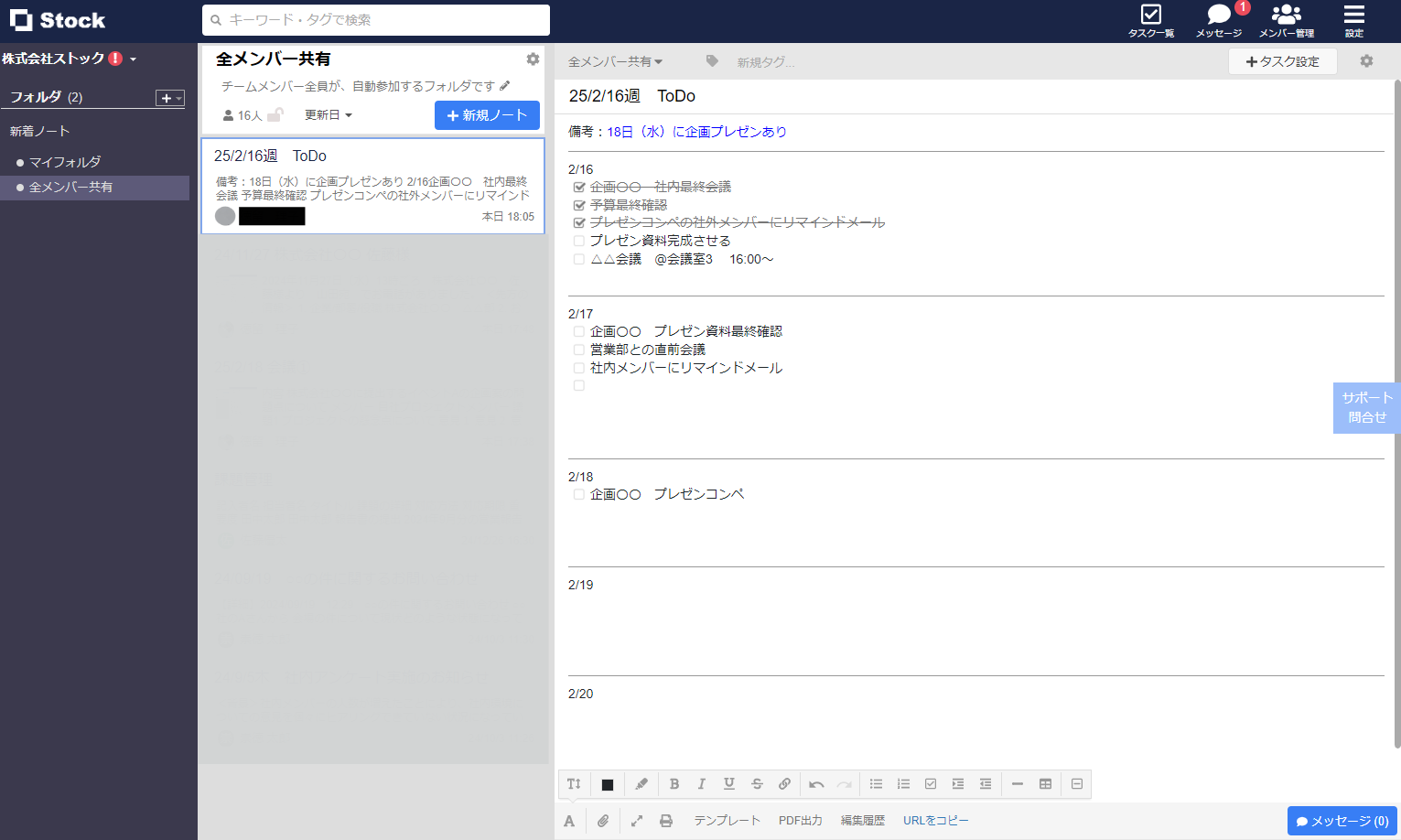This screenshot has width=1401, height=840.
Task: Open the black text color swatch
Action: (x=608, y=785)
